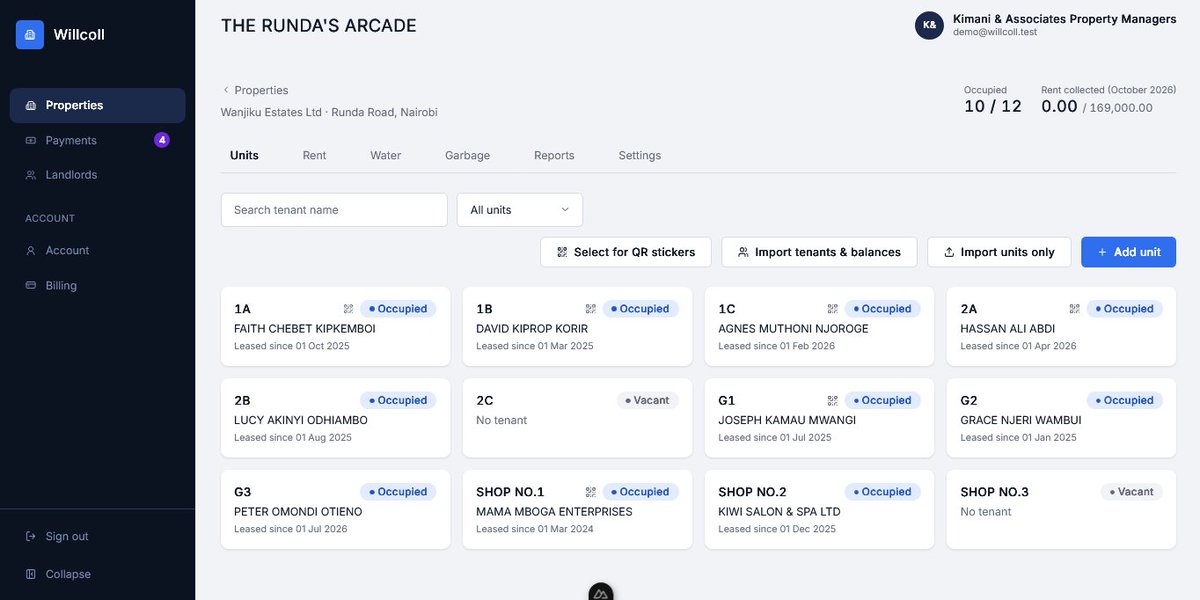Go to the Settings tab
Image resolution: width=1200 pixels, height=600 pixels.
[x=640, y=156]
